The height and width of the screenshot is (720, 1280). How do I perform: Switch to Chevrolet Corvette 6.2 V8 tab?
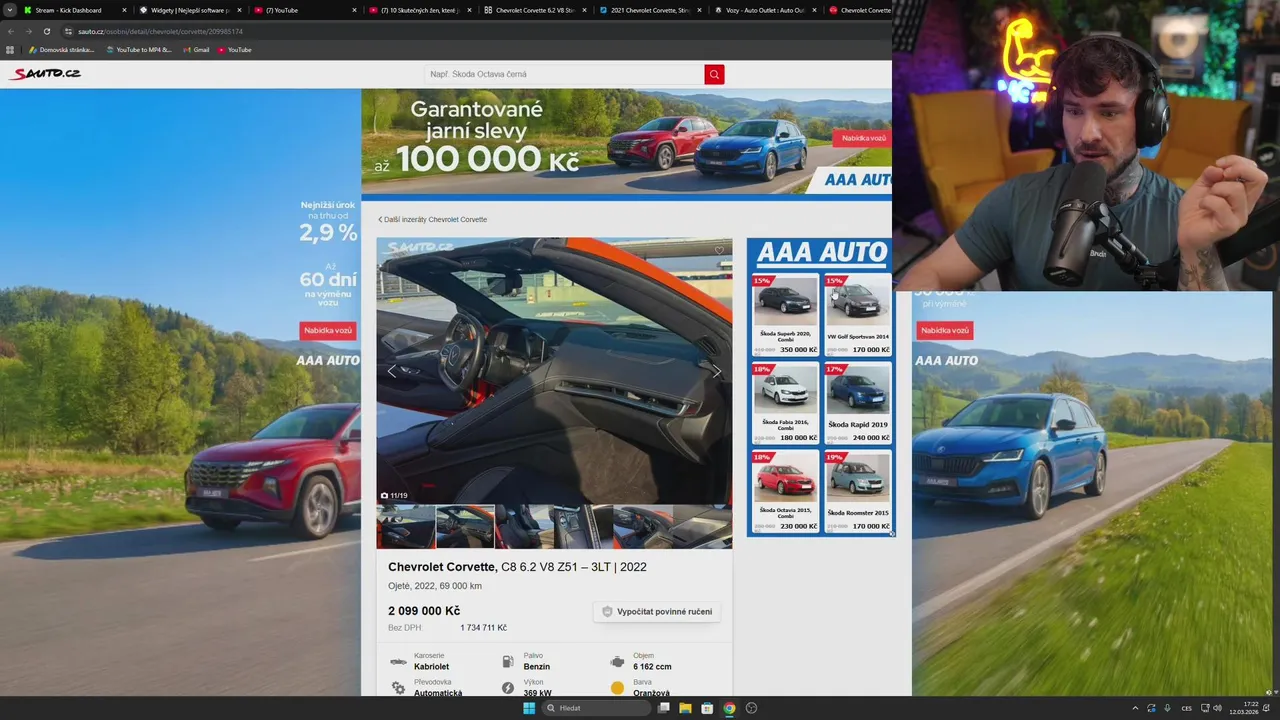point(535,10)
